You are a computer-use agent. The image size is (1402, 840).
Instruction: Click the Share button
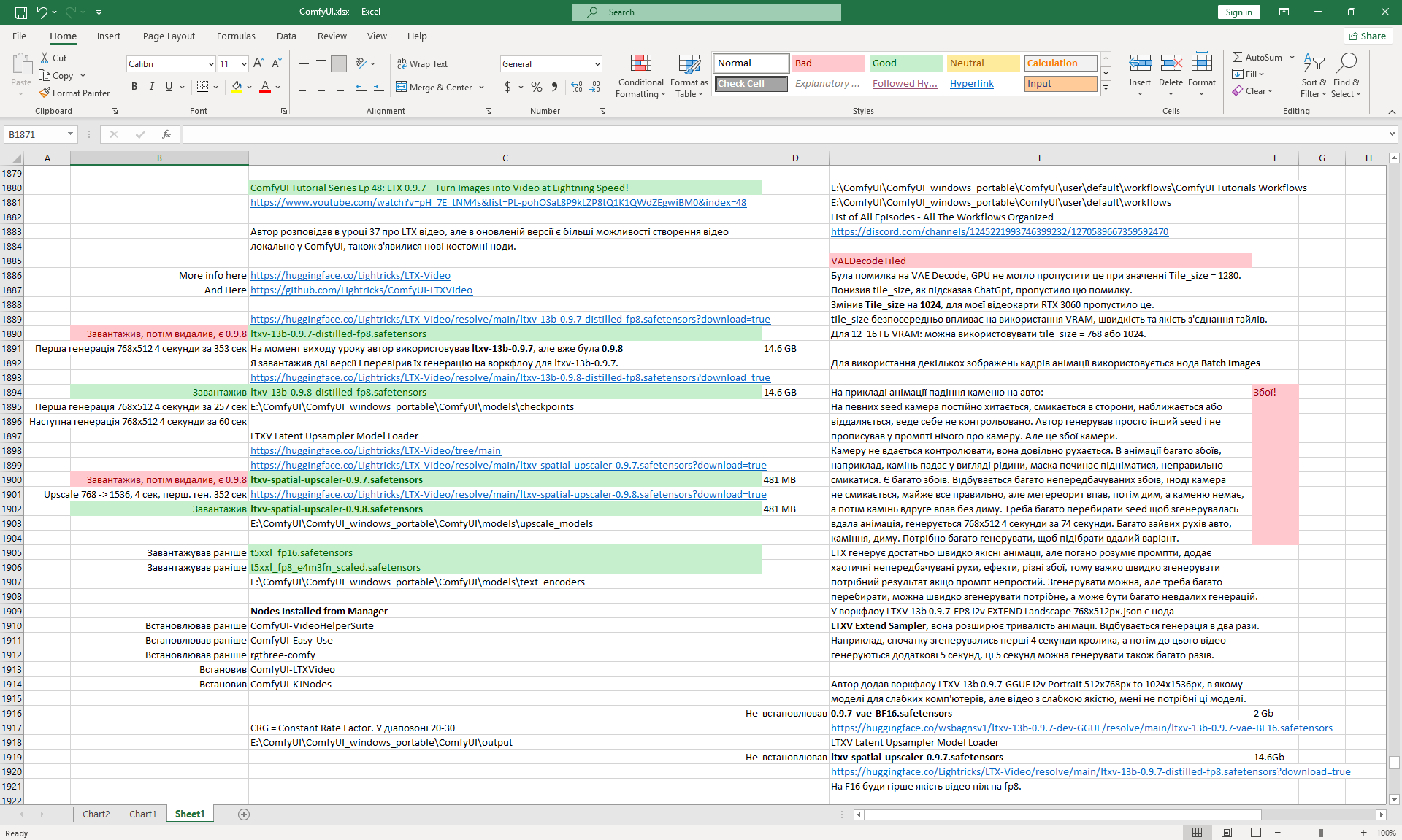[x=1368, y=36]
